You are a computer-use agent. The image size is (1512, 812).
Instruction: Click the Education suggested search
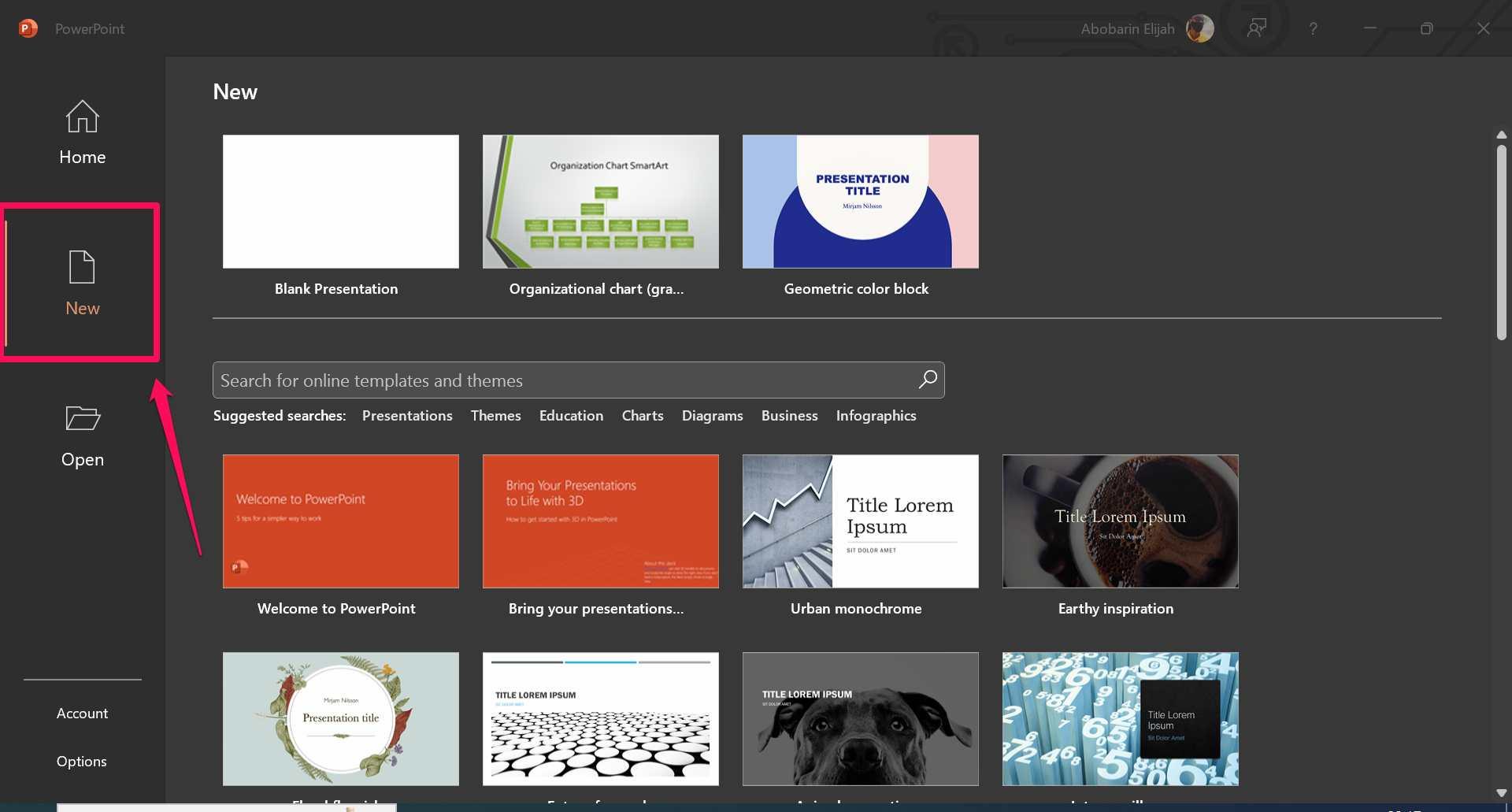coord(571,416)
